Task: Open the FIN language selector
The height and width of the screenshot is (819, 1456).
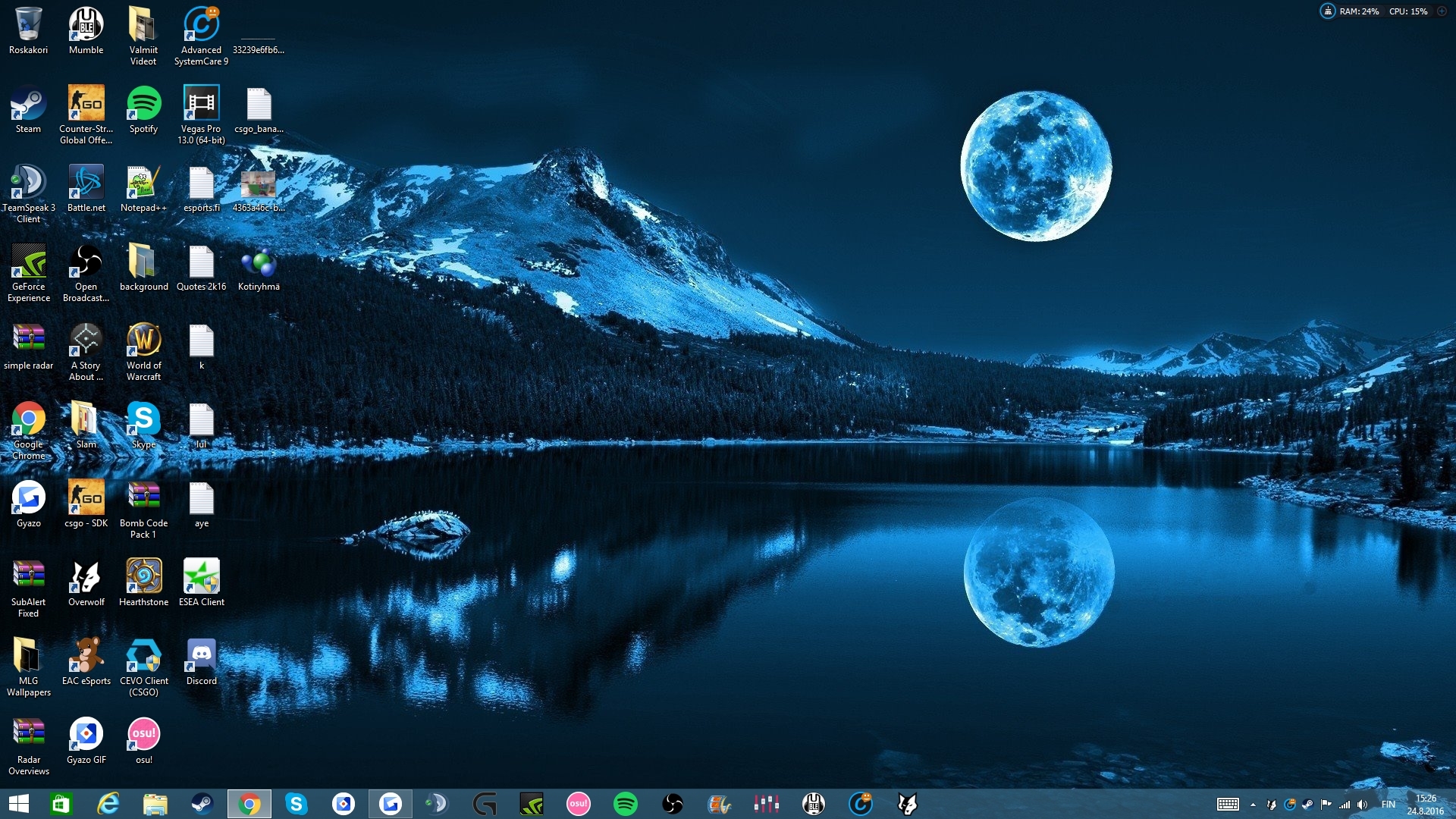Action: [1388, 805]
